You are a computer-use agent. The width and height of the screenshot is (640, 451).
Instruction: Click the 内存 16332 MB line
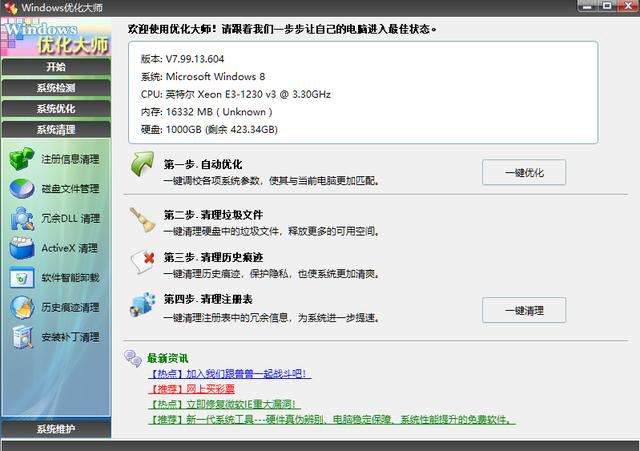pyautogui.click(x=206, y=112)
